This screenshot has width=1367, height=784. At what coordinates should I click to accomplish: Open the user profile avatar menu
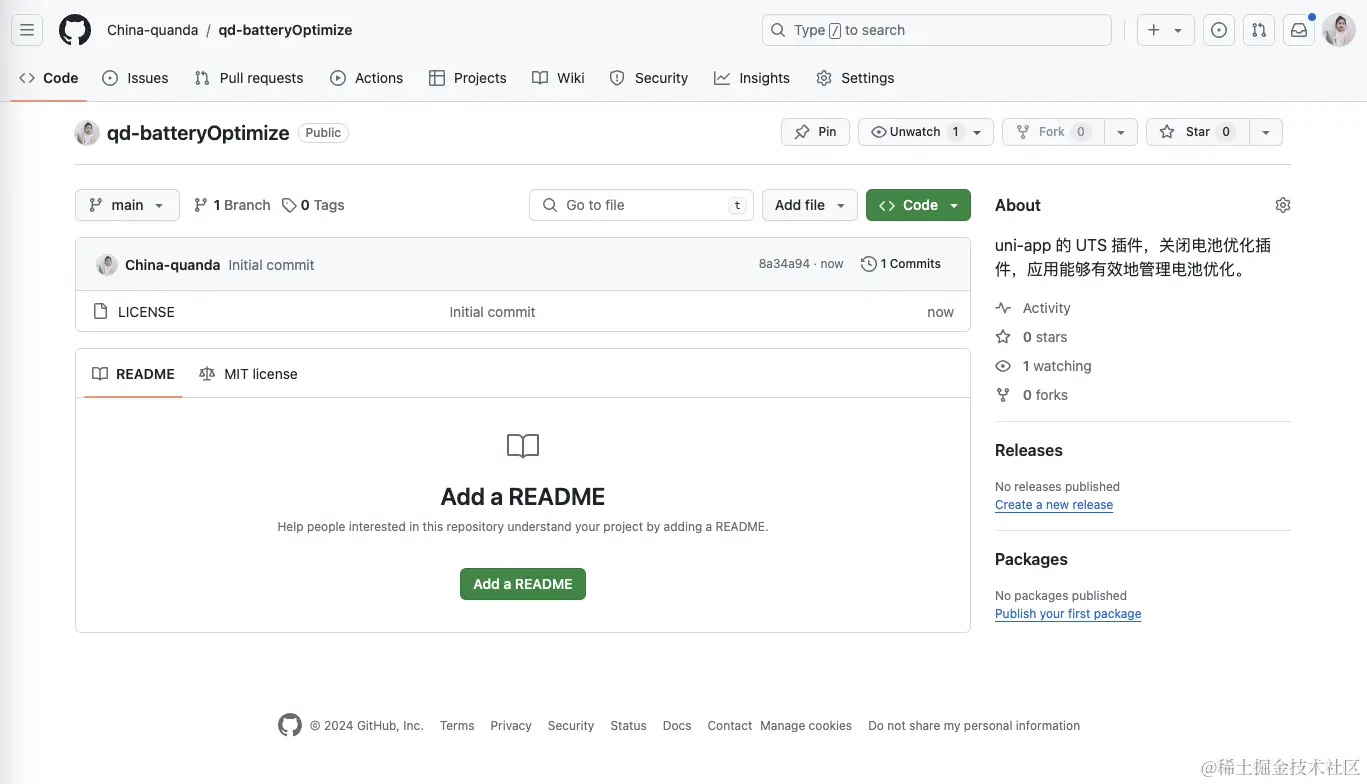[x=1339, y=30]
